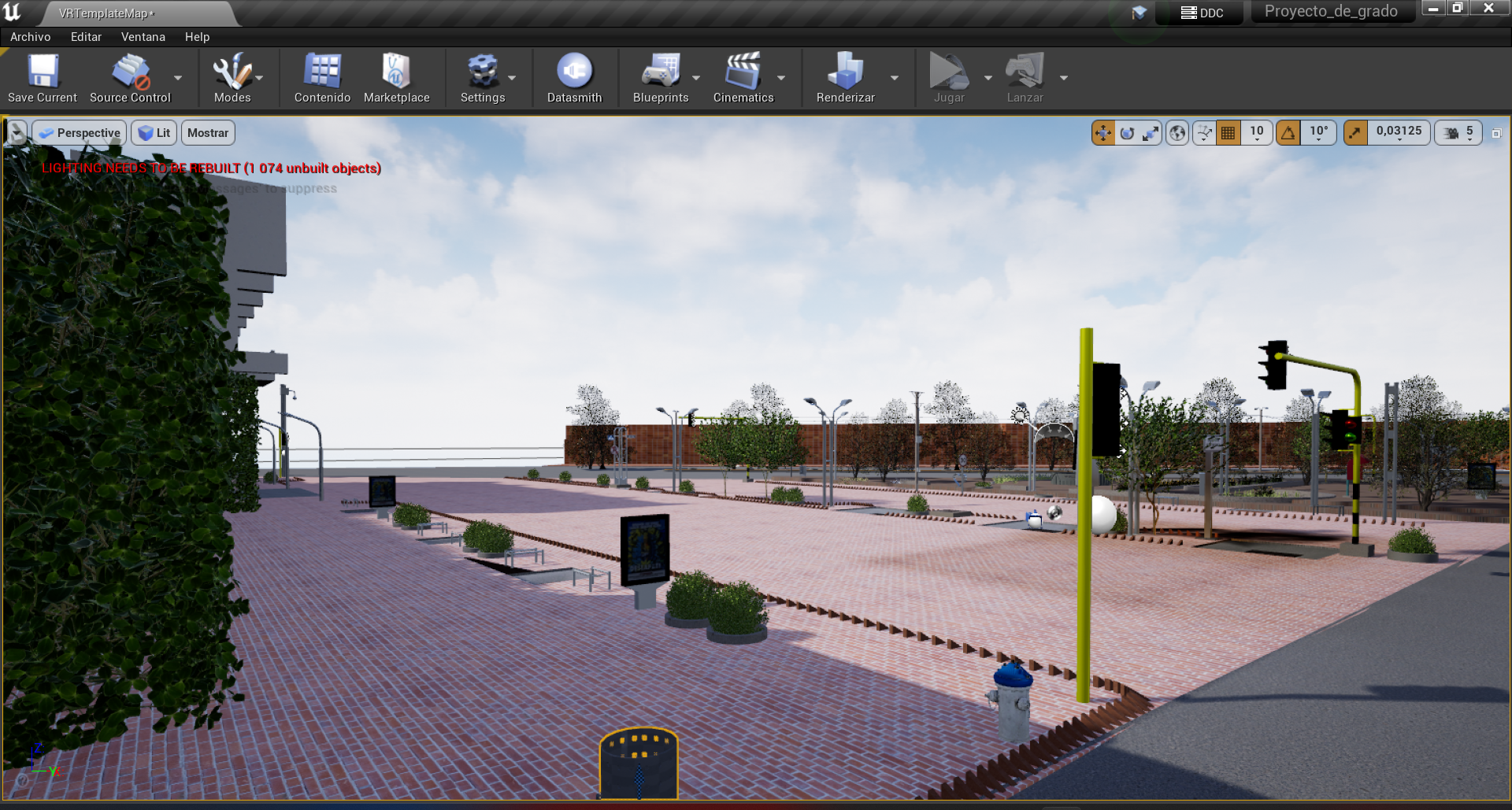Screen dimensions: 1512x810
Task: Click the Mostrar show-flags button
Action: coord(208,133)
